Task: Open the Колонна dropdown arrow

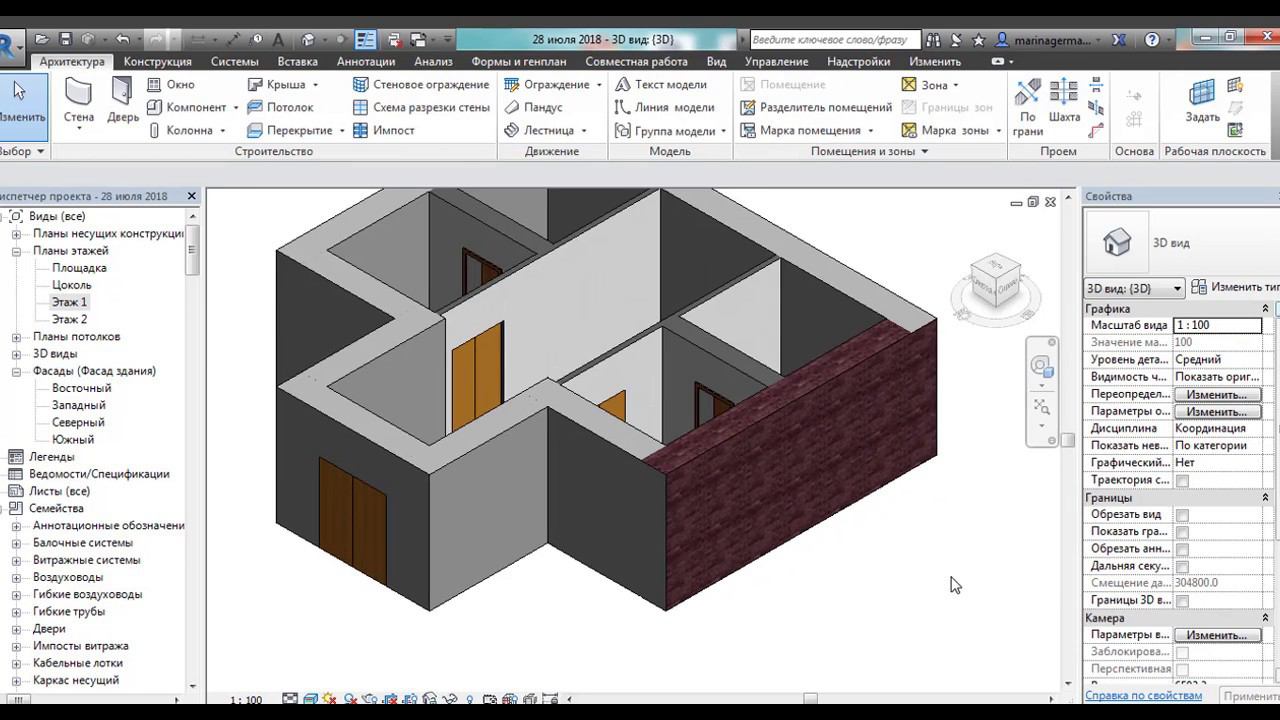Action: (222, 131)
